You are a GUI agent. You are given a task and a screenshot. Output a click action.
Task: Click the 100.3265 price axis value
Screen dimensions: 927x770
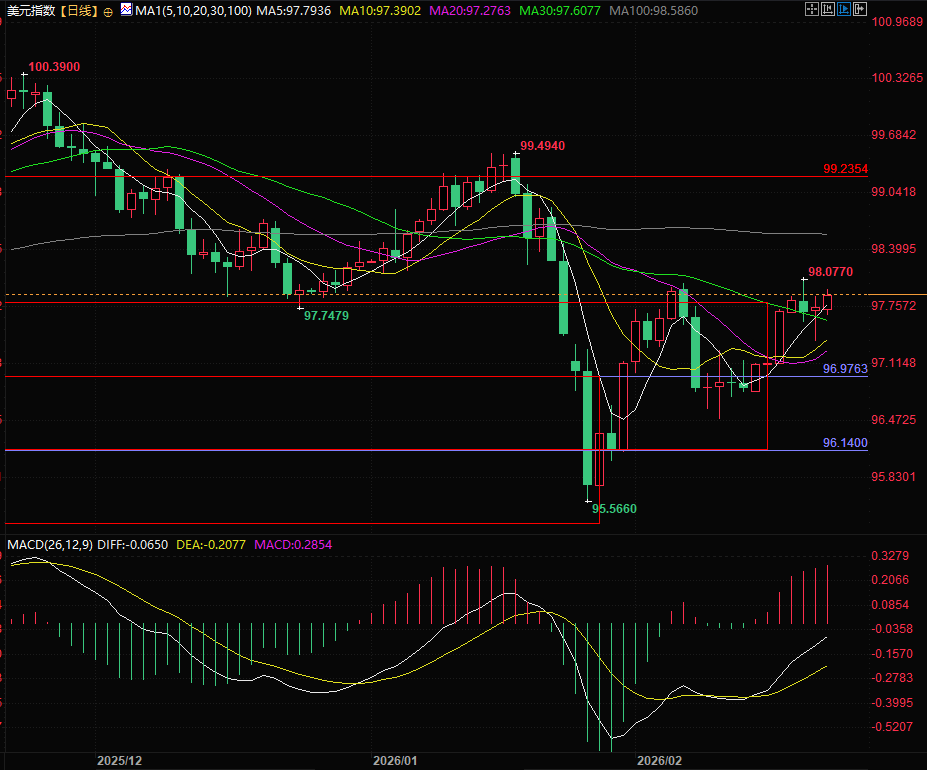click(897, 78)
